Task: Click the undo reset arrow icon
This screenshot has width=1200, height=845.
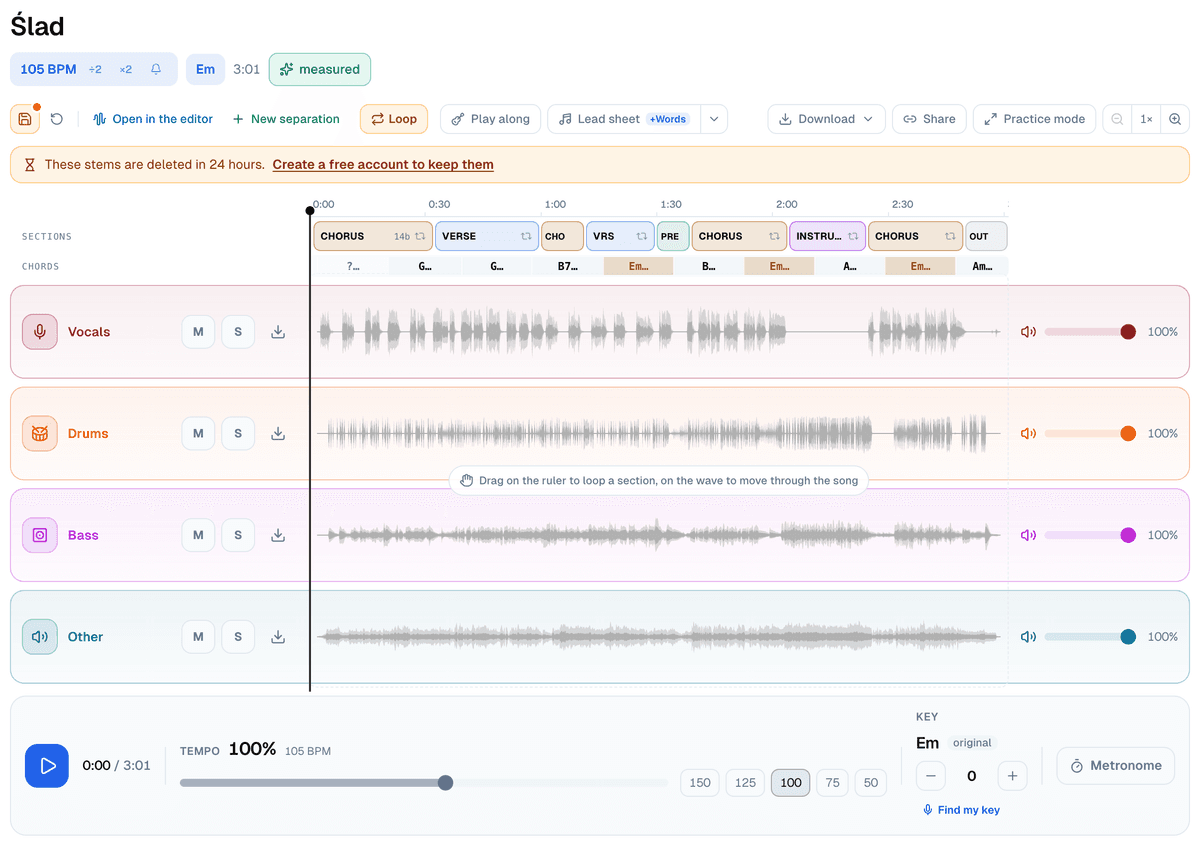Action: pyautogui.click(x=57, y=119)
